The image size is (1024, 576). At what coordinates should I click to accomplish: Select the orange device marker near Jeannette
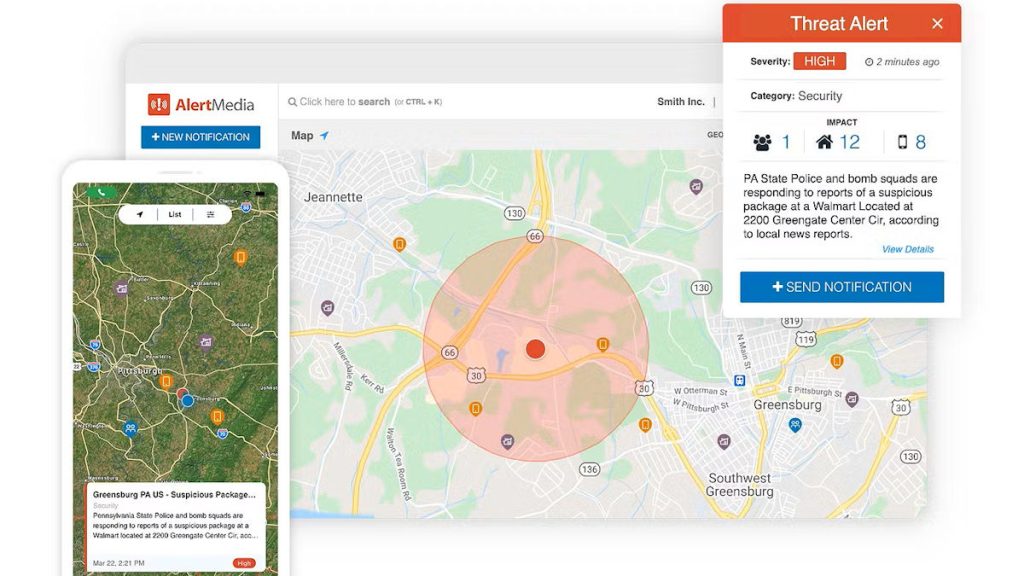pyautogui.click(x=399, y=244)
